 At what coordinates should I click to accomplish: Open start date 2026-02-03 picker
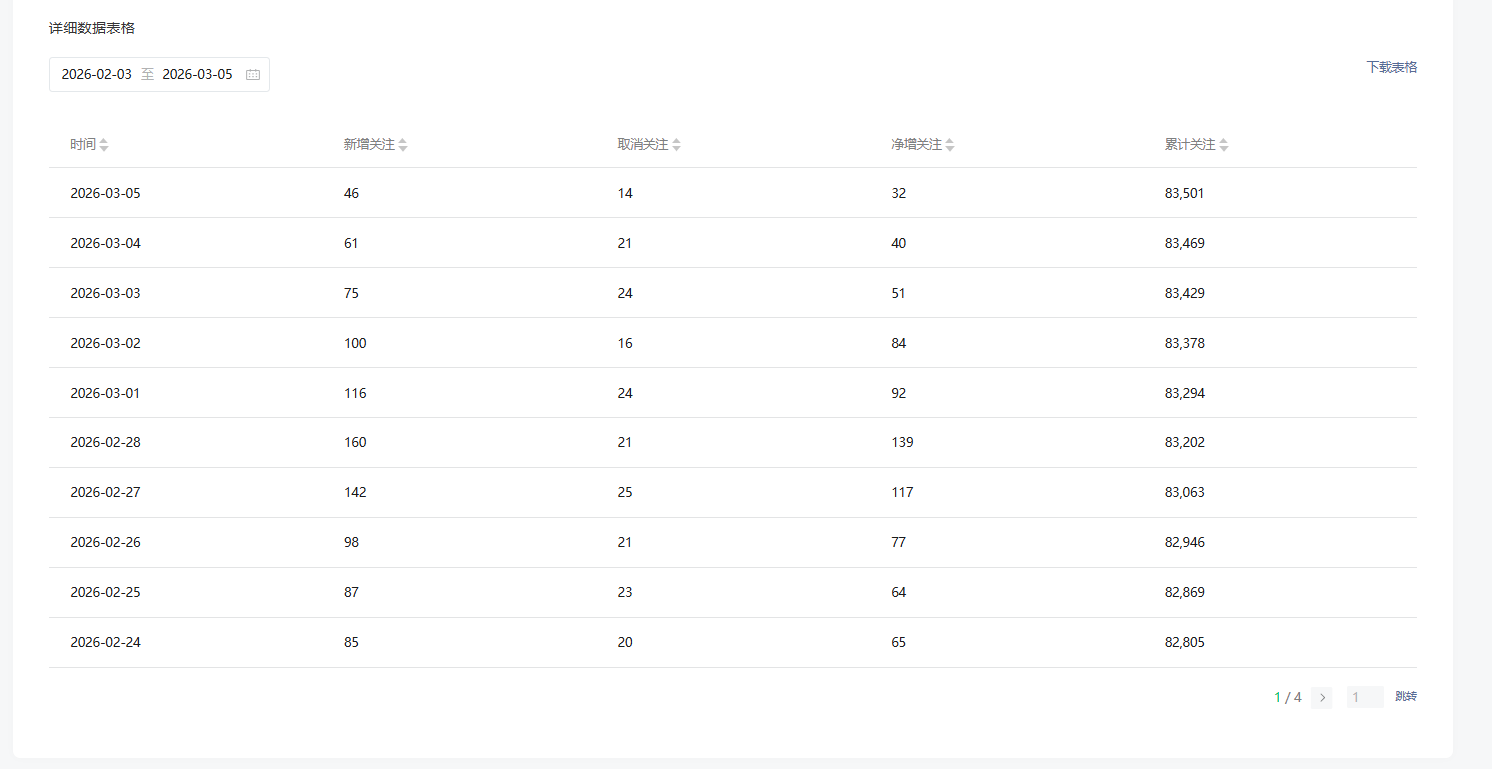(97, 75)
